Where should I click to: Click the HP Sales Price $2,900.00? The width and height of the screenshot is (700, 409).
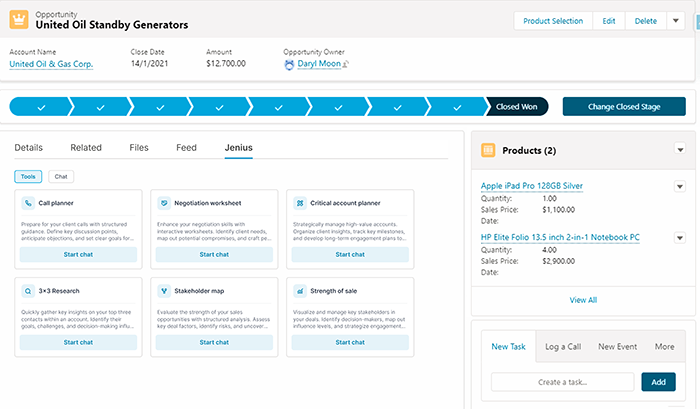[x=558, y=261]
